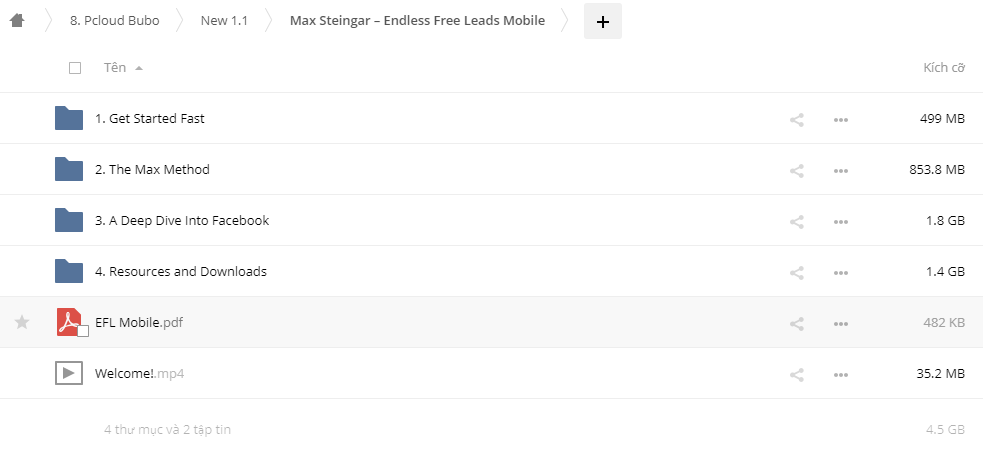Click the plus button to add new
The width and height of the screenshot is (983, 453).
coord(602,21)
